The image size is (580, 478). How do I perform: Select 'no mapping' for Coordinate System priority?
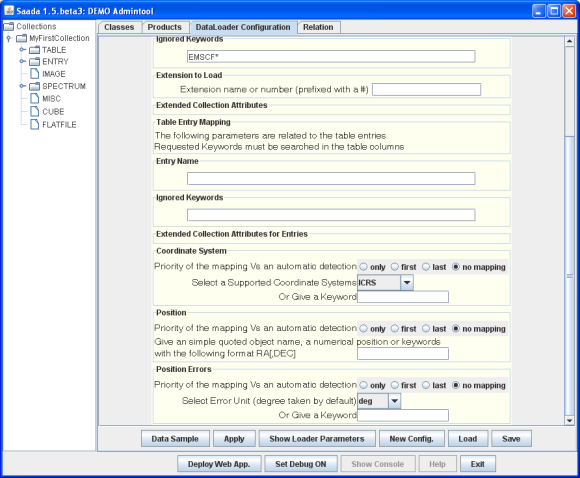456,267
